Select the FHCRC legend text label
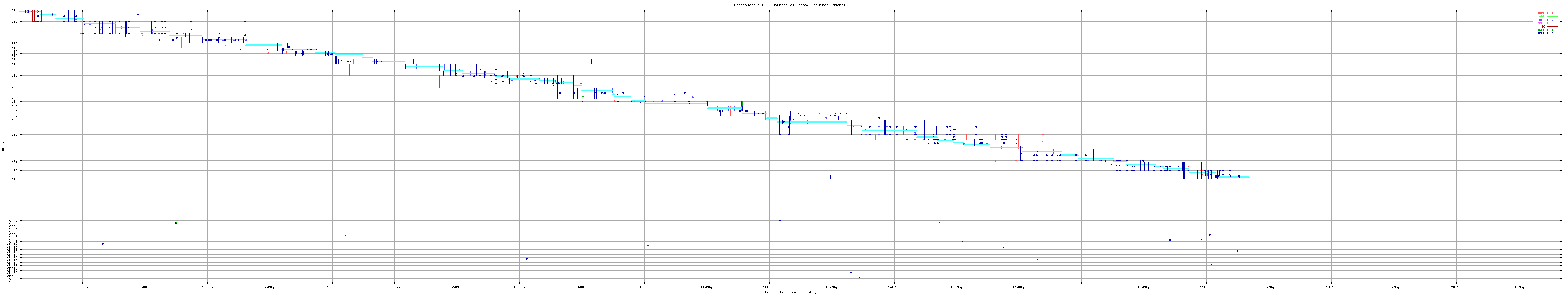 point(1540,33)
